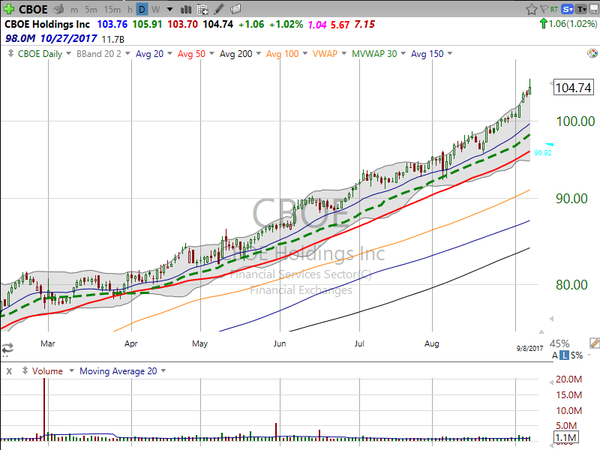600x450 pixels.
Task: Flag the CBOE symbol with the flag icon
Action: (544, 9)
